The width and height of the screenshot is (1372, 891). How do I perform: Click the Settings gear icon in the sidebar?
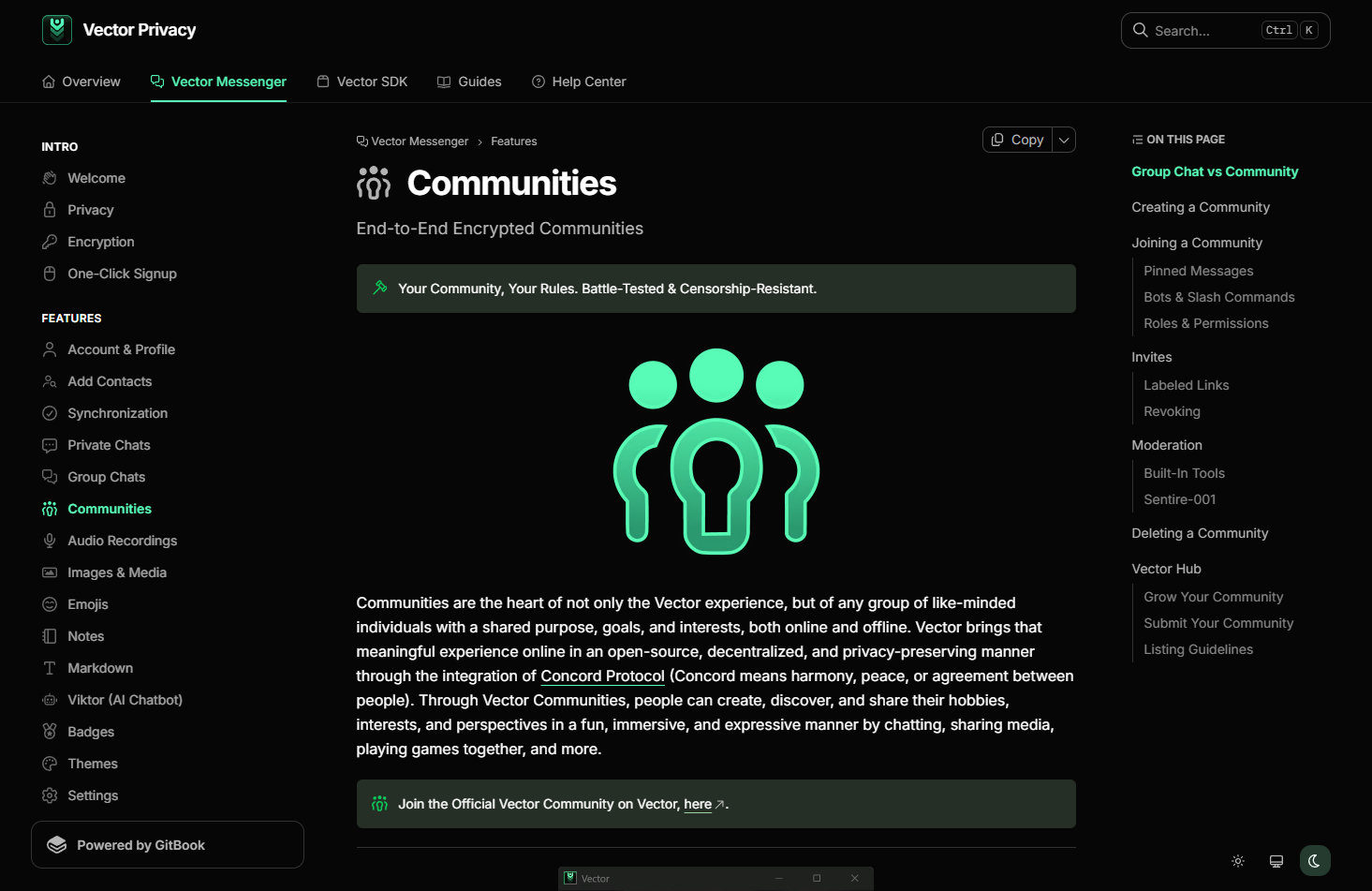point(50,795)
